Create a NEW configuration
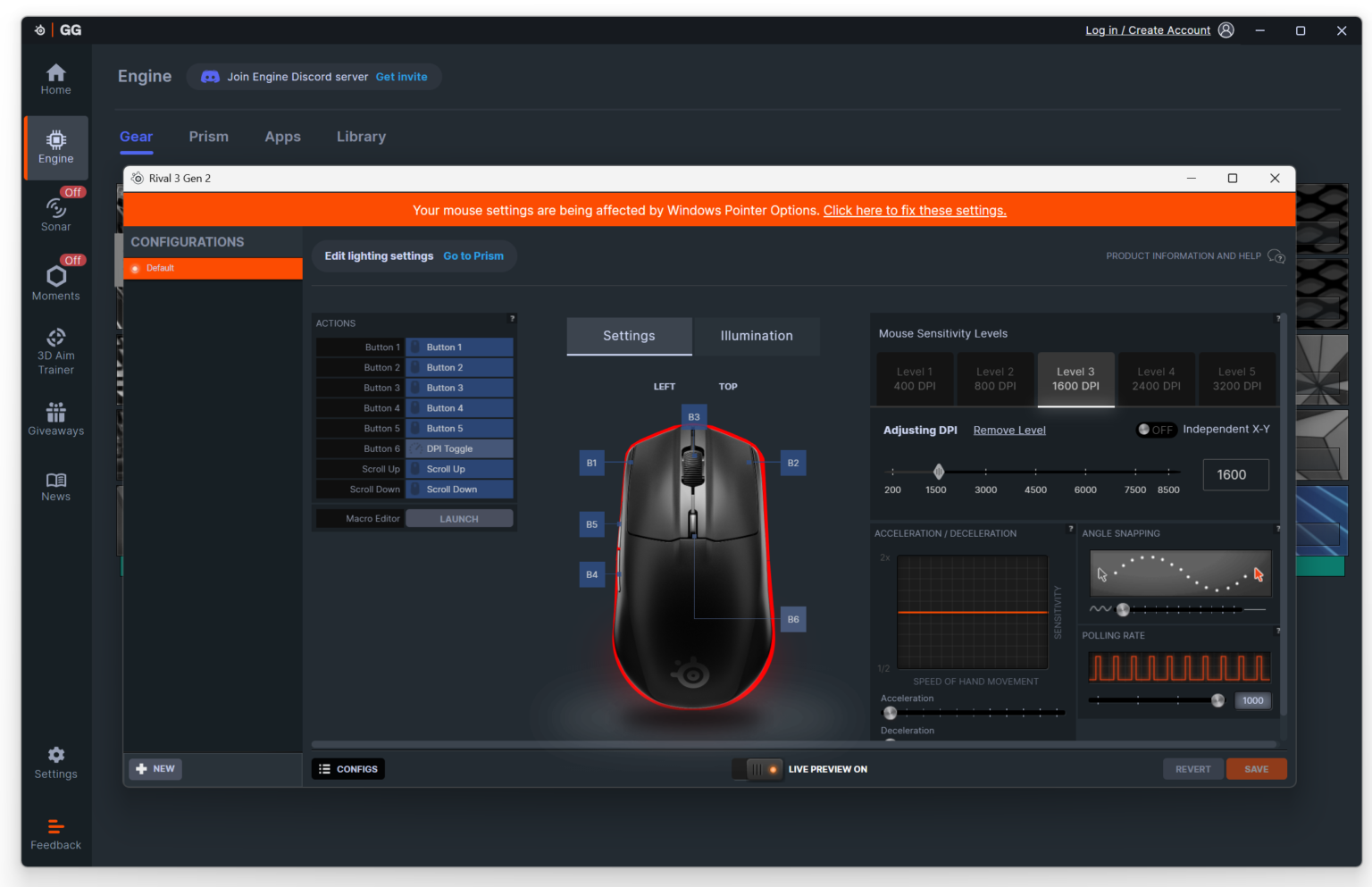The height and width of the screenshot is (887, 1372). [x=155, y=769]
